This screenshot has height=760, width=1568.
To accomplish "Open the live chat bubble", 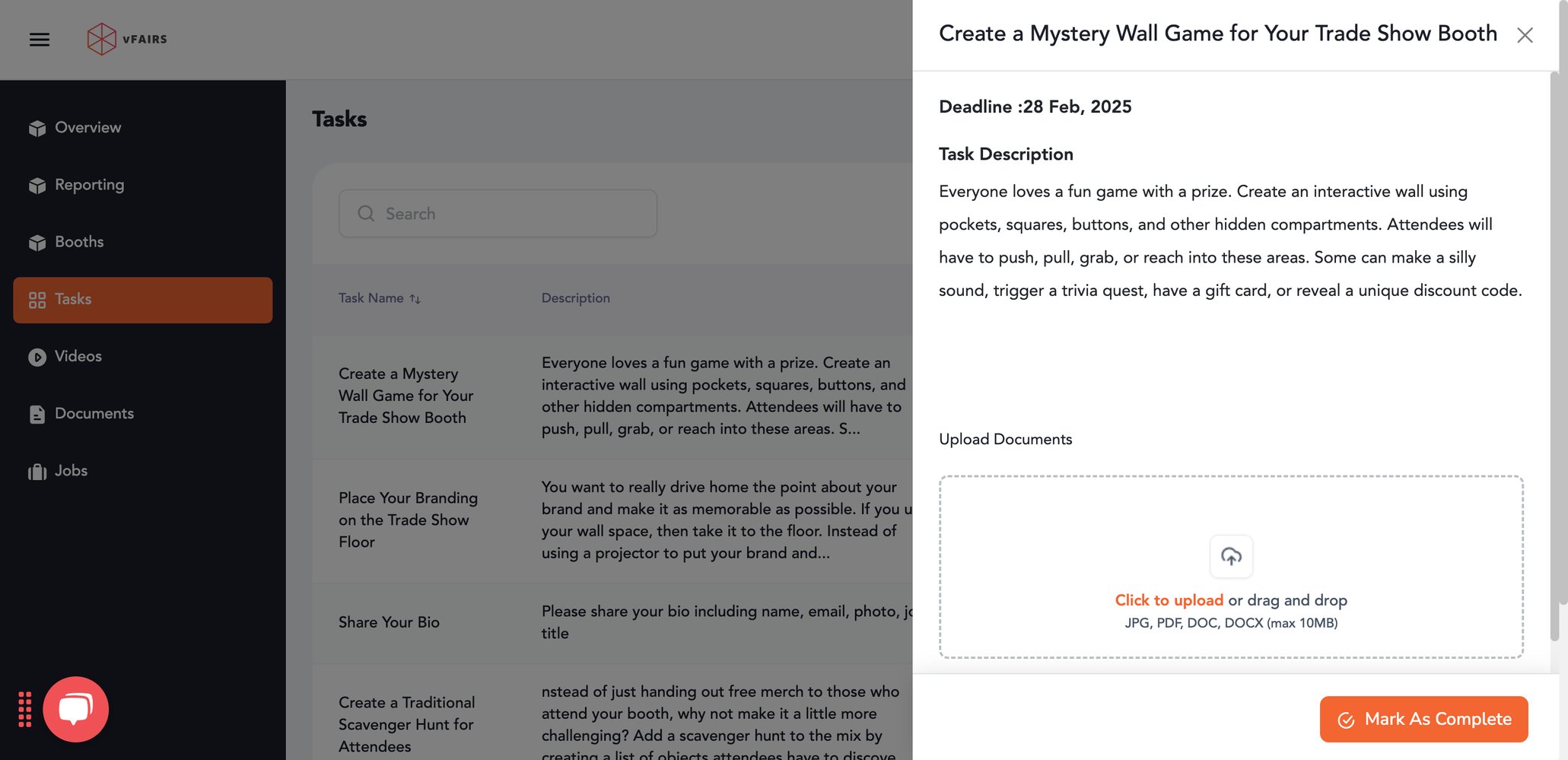I will coord(77,708).
